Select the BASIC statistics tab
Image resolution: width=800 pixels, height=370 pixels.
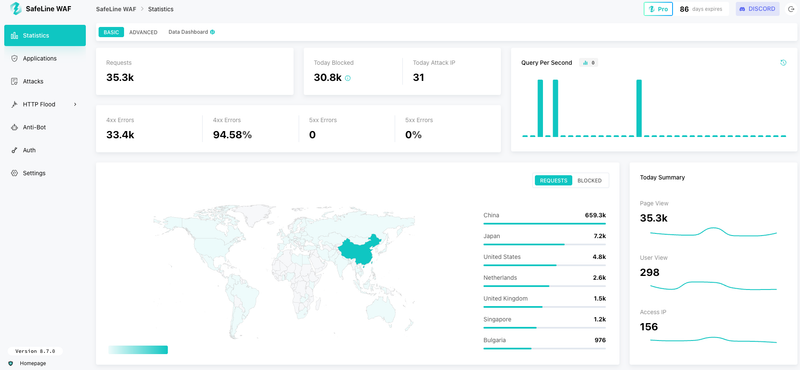[111, 32]
